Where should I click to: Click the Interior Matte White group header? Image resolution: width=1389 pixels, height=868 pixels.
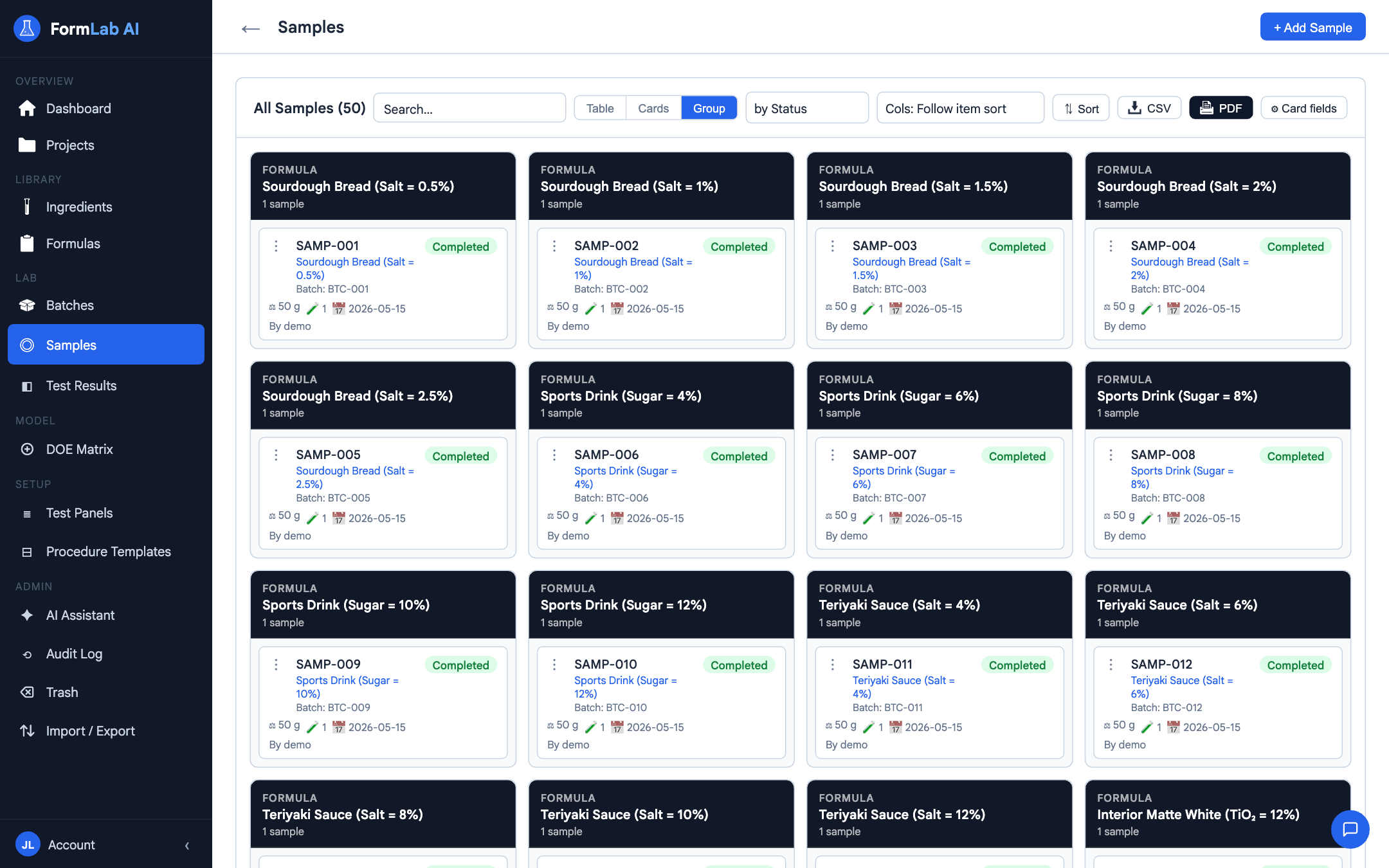click(x=1217, y=814)
